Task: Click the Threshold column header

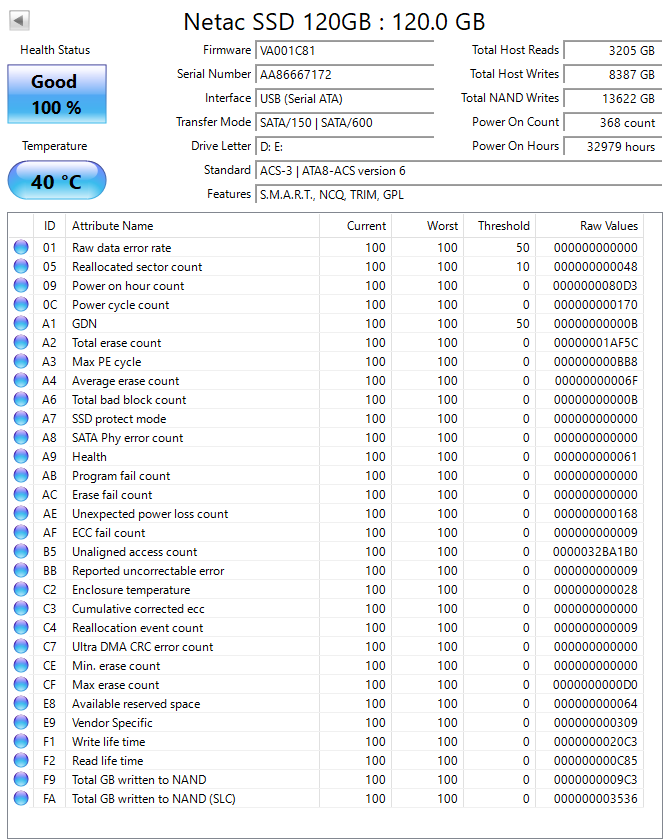Action: [499, 226]
